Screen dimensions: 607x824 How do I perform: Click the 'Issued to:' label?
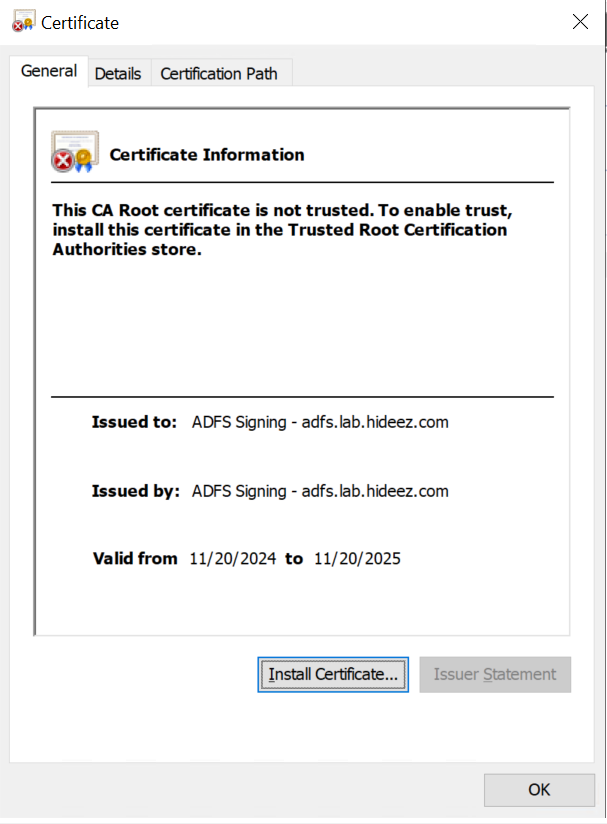click(134, 422)
